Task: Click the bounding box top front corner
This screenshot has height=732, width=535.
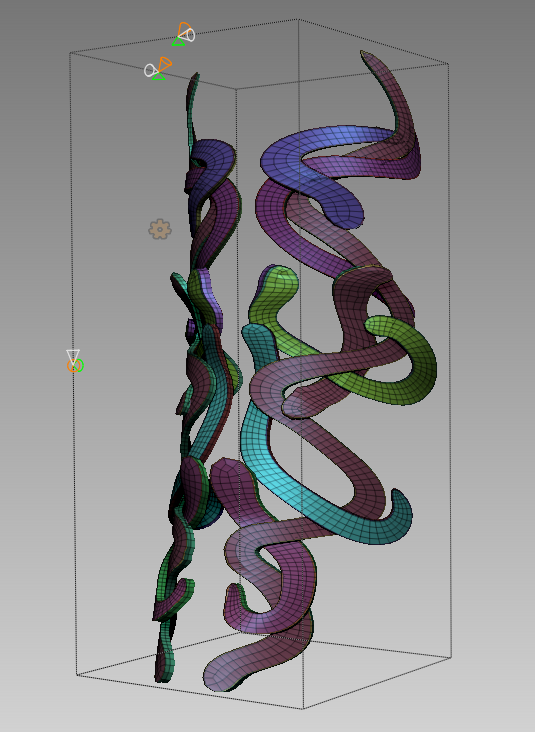Action: point(236,88)
